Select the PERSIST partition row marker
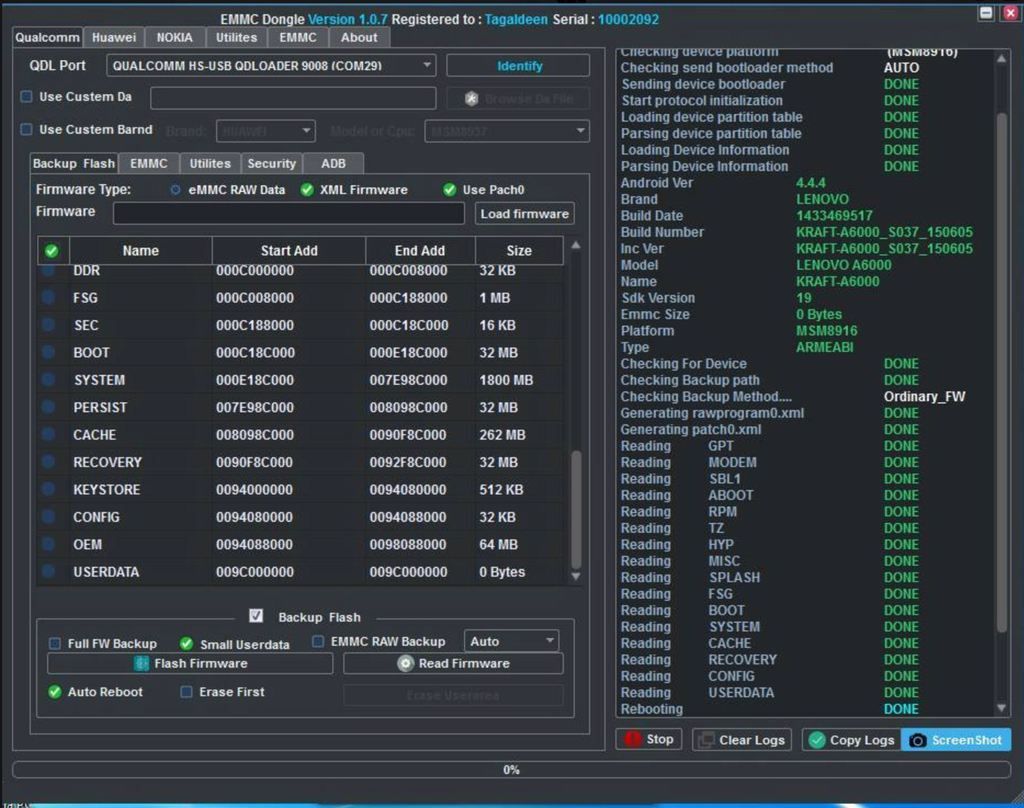 pos(48,407)
